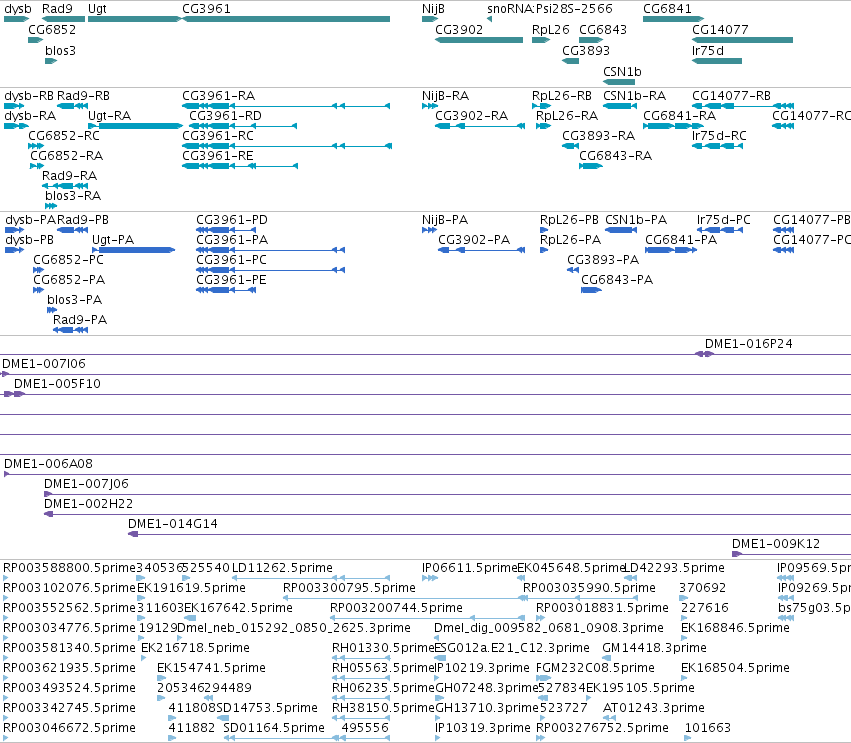This screenshot has height=743, width=851.
Task: Select the 'RP003300795.5prime' EST label
Action: 349,588
